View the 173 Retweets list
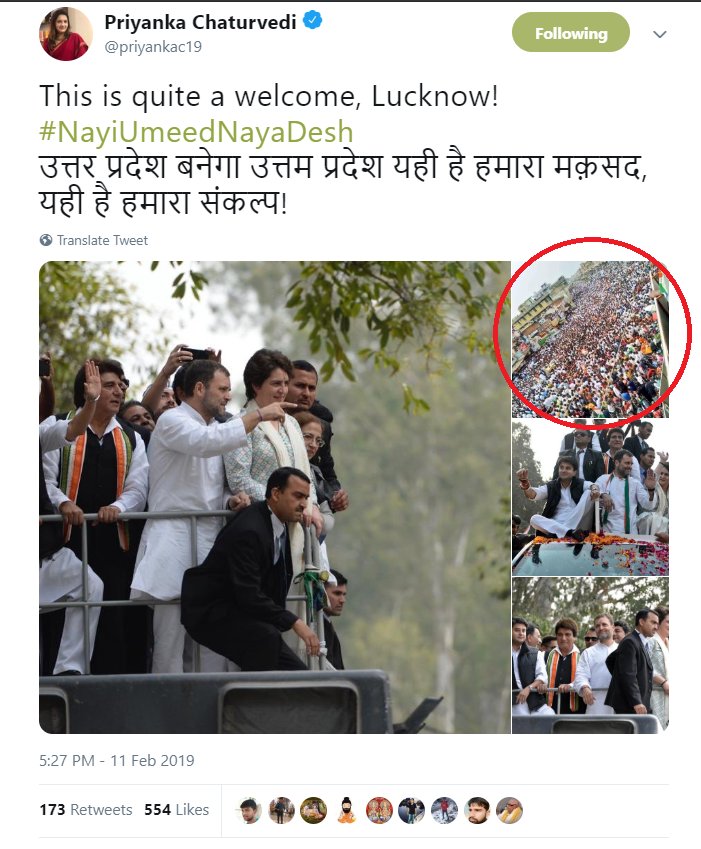The width and height of the screenshot is (701, 849). click(x=86, y=810)
